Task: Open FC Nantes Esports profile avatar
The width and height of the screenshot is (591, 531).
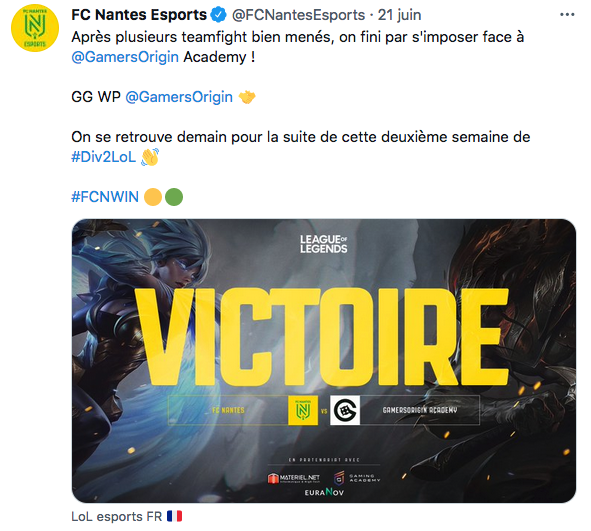Action: 35,28
